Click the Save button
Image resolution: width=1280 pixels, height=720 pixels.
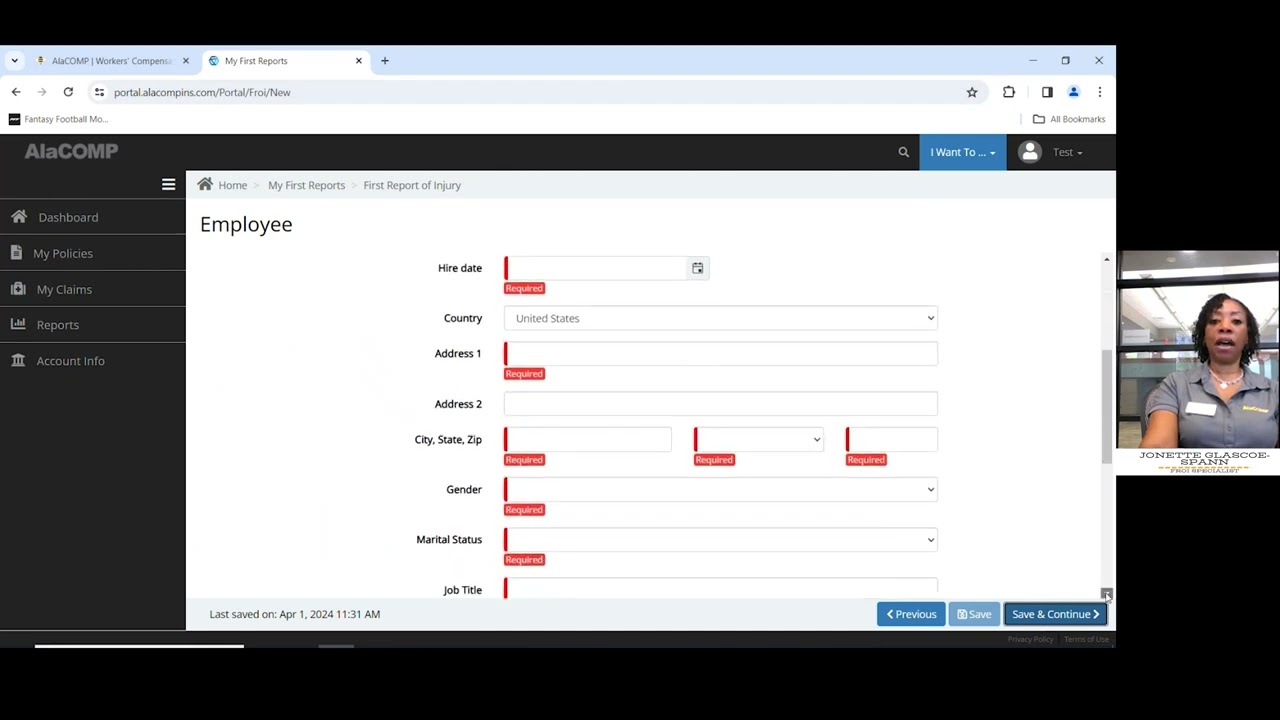974,614
